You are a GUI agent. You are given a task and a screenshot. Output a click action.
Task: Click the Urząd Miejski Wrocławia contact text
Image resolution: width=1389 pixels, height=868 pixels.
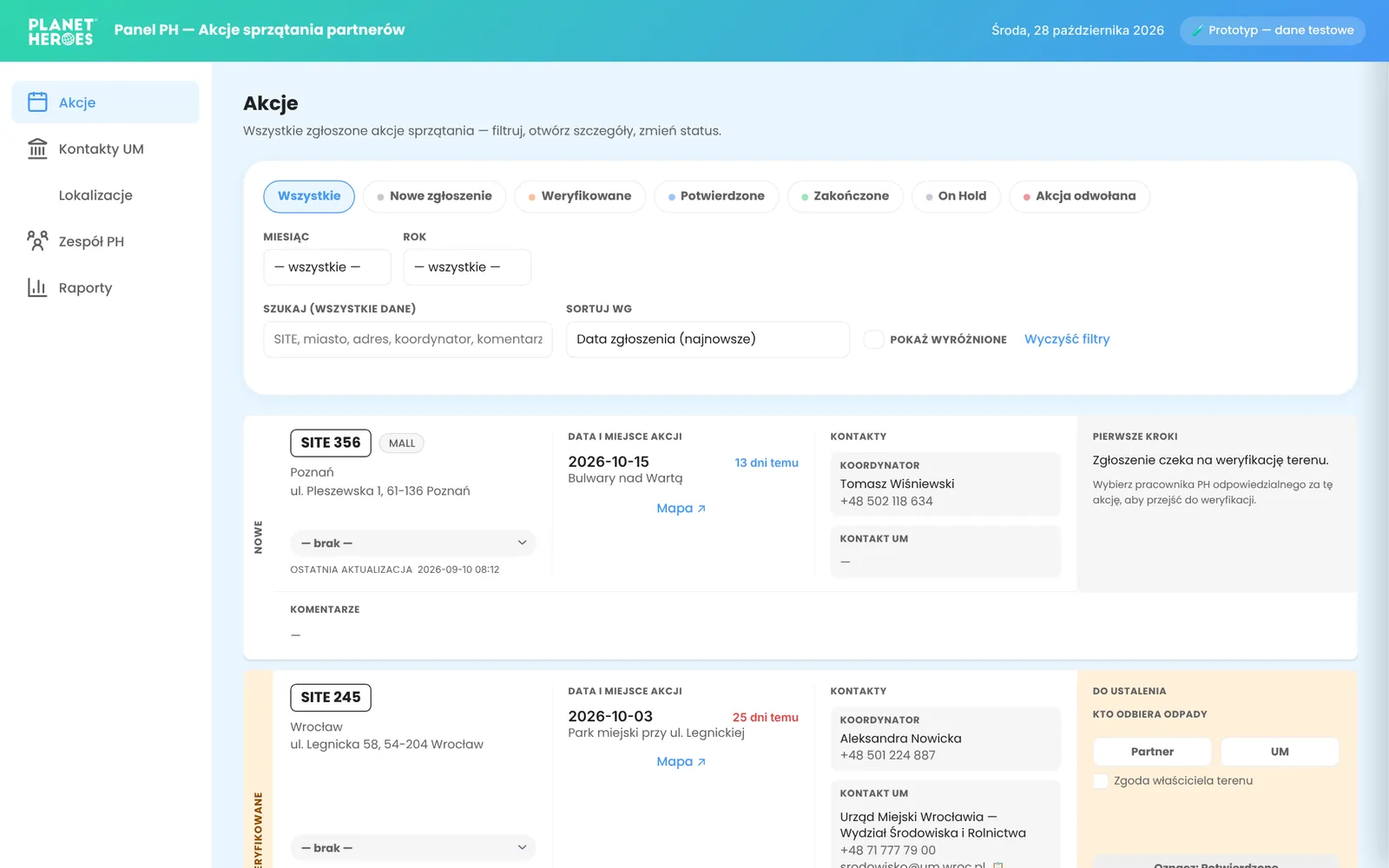pyautogui.click(x=932, y=825)
